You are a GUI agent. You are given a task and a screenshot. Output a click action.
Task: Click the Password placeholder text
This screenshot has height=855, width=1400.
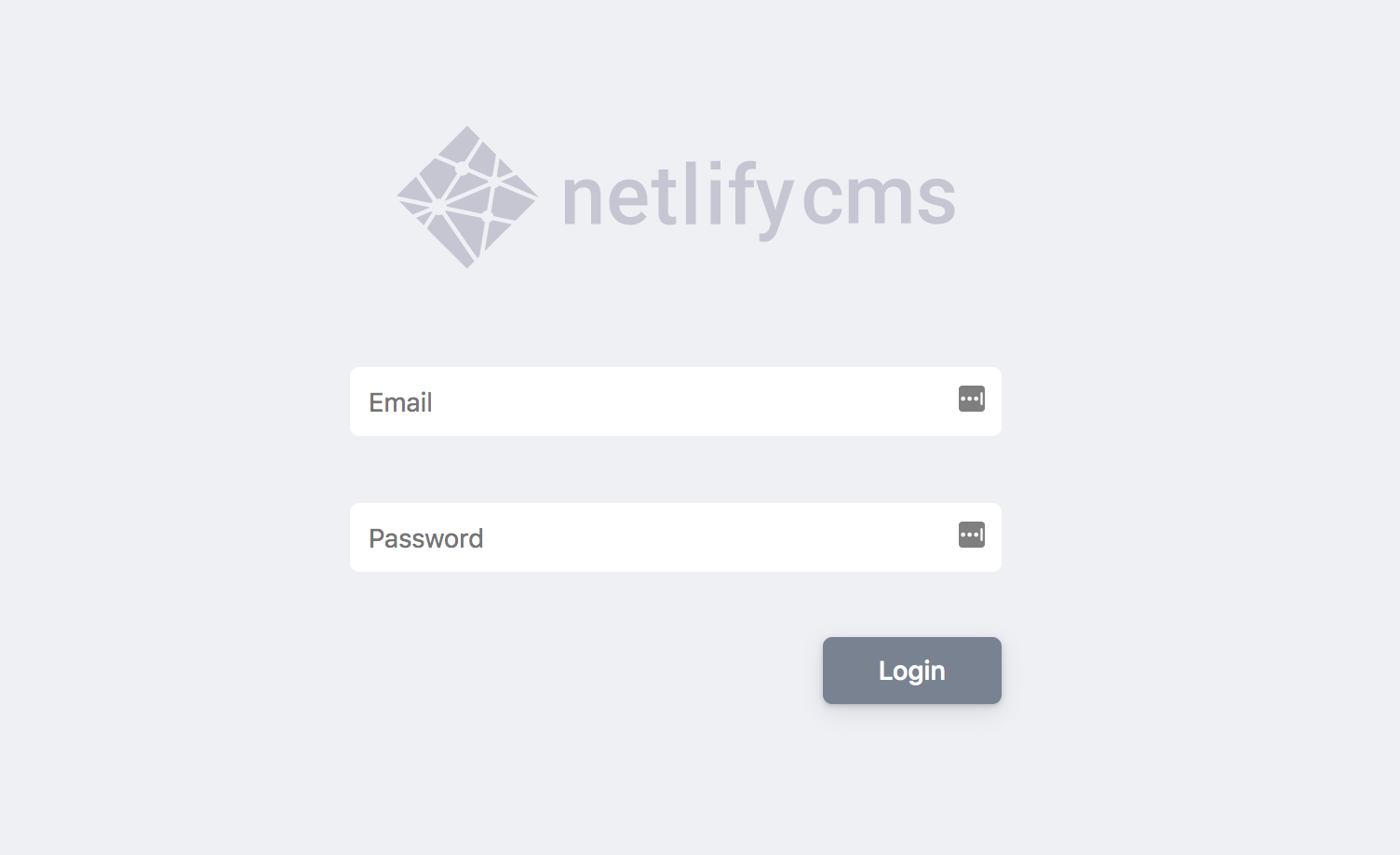click(x=425, y=538)
